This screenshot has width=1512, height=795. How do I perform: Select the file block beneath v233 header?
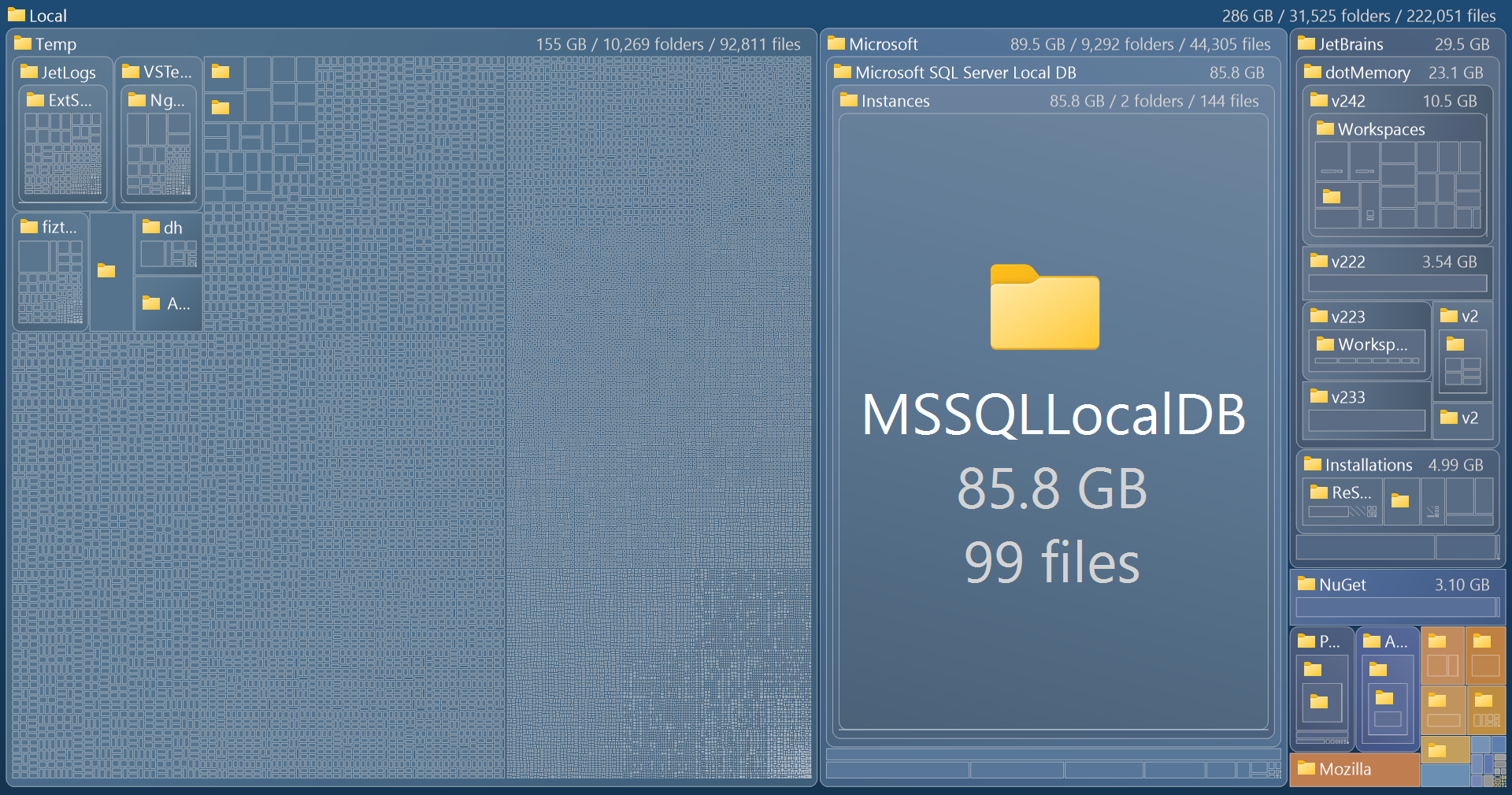(1366, 421)
